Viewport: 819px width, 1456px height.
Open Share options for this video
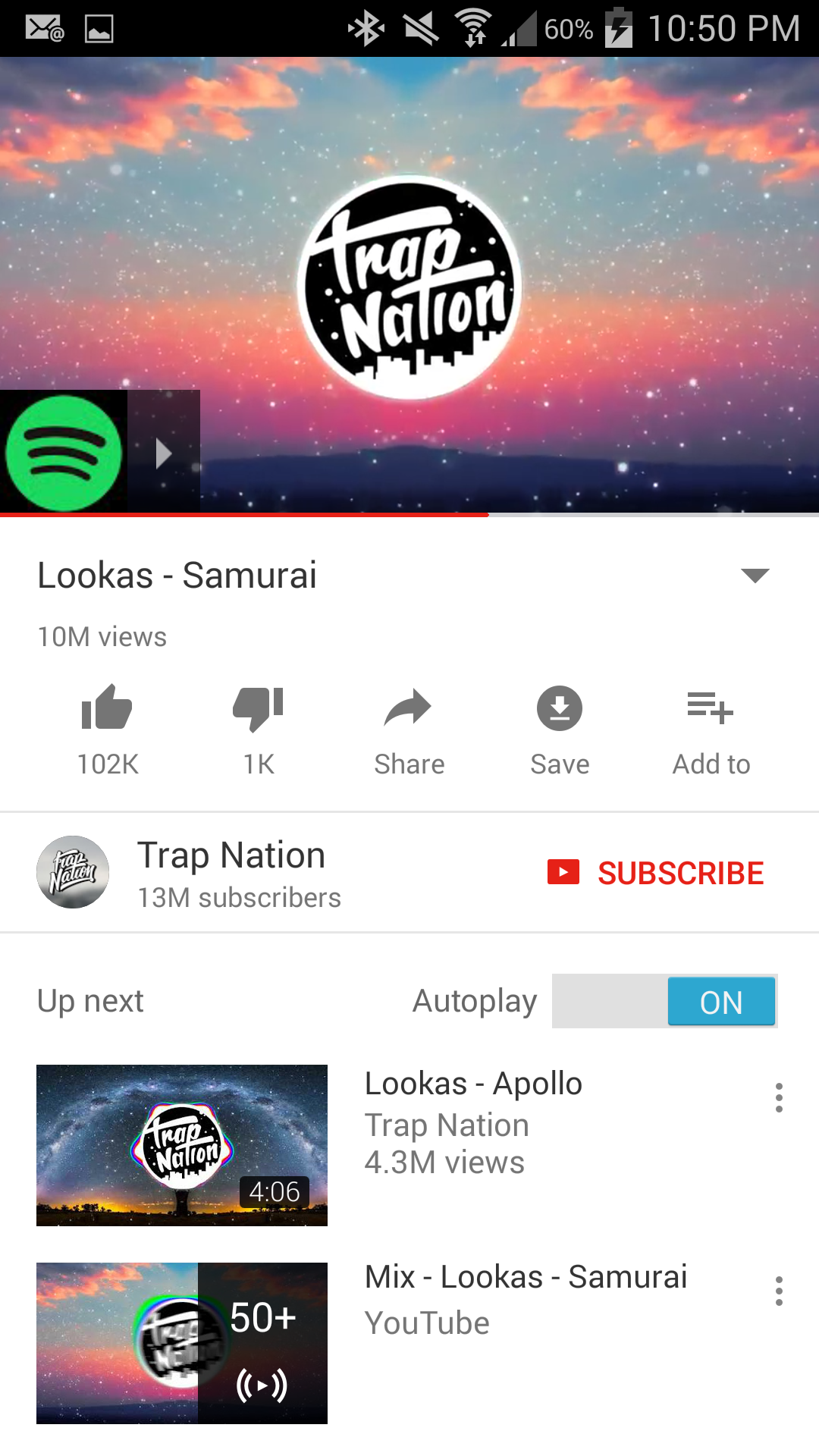(408, 709)
